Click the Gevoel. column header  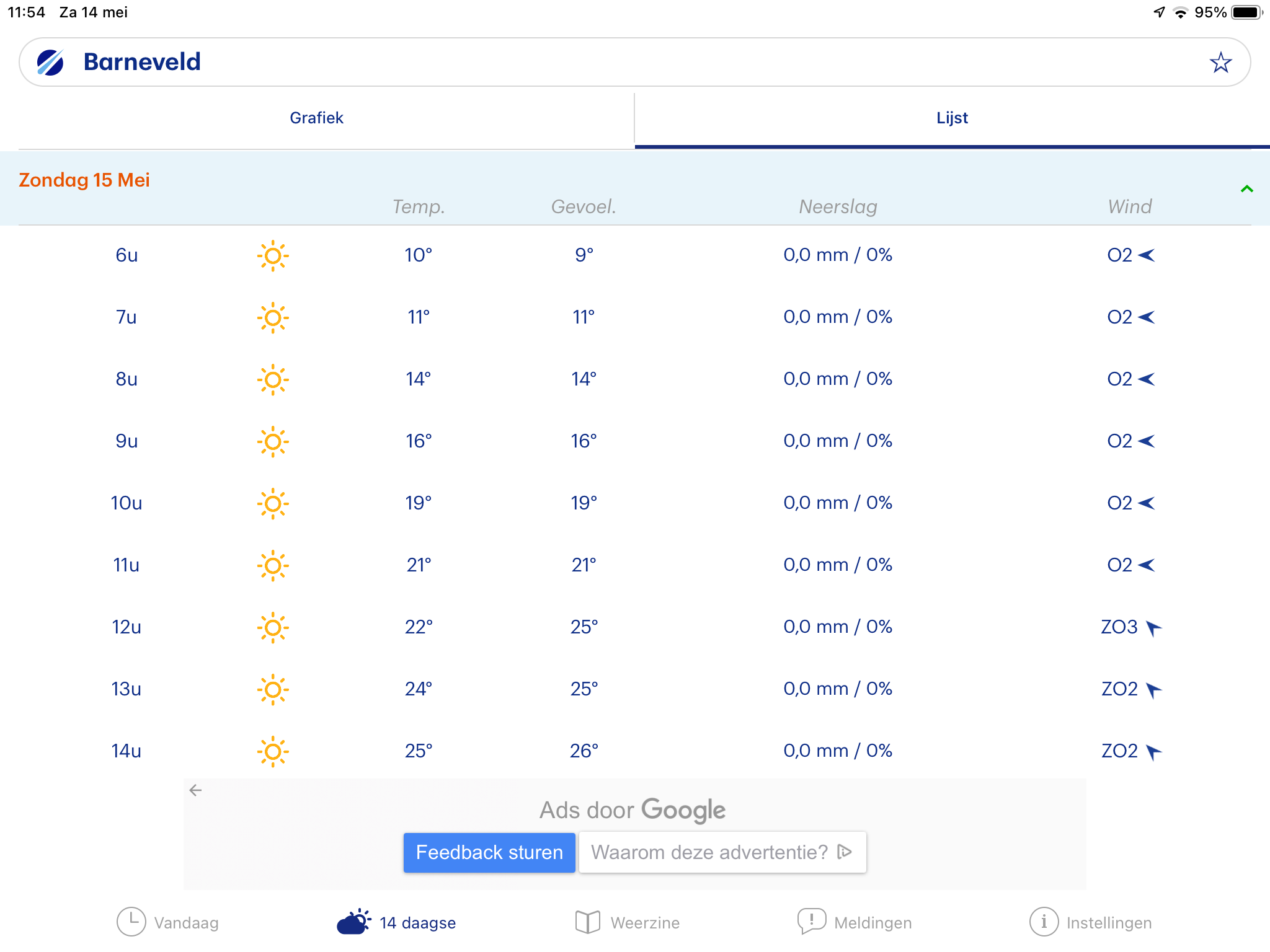point(584,206)
